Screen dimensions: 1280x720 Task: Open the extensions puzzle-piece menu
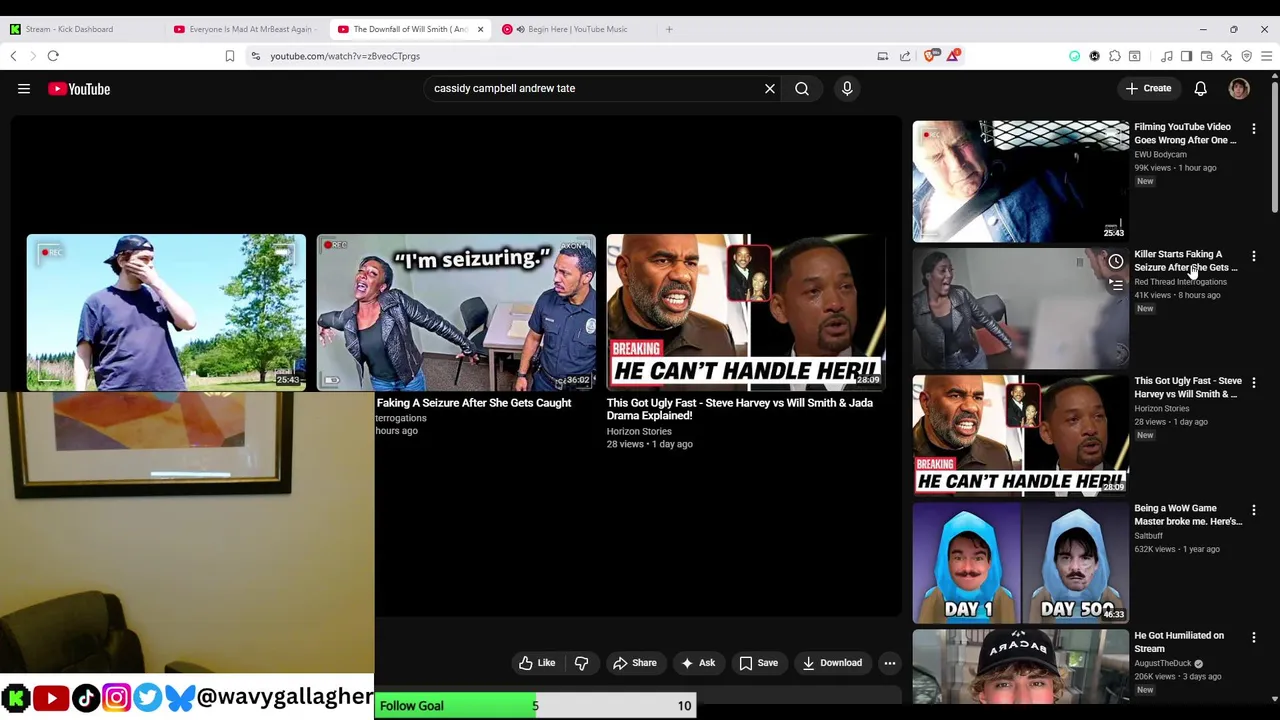1114,56
